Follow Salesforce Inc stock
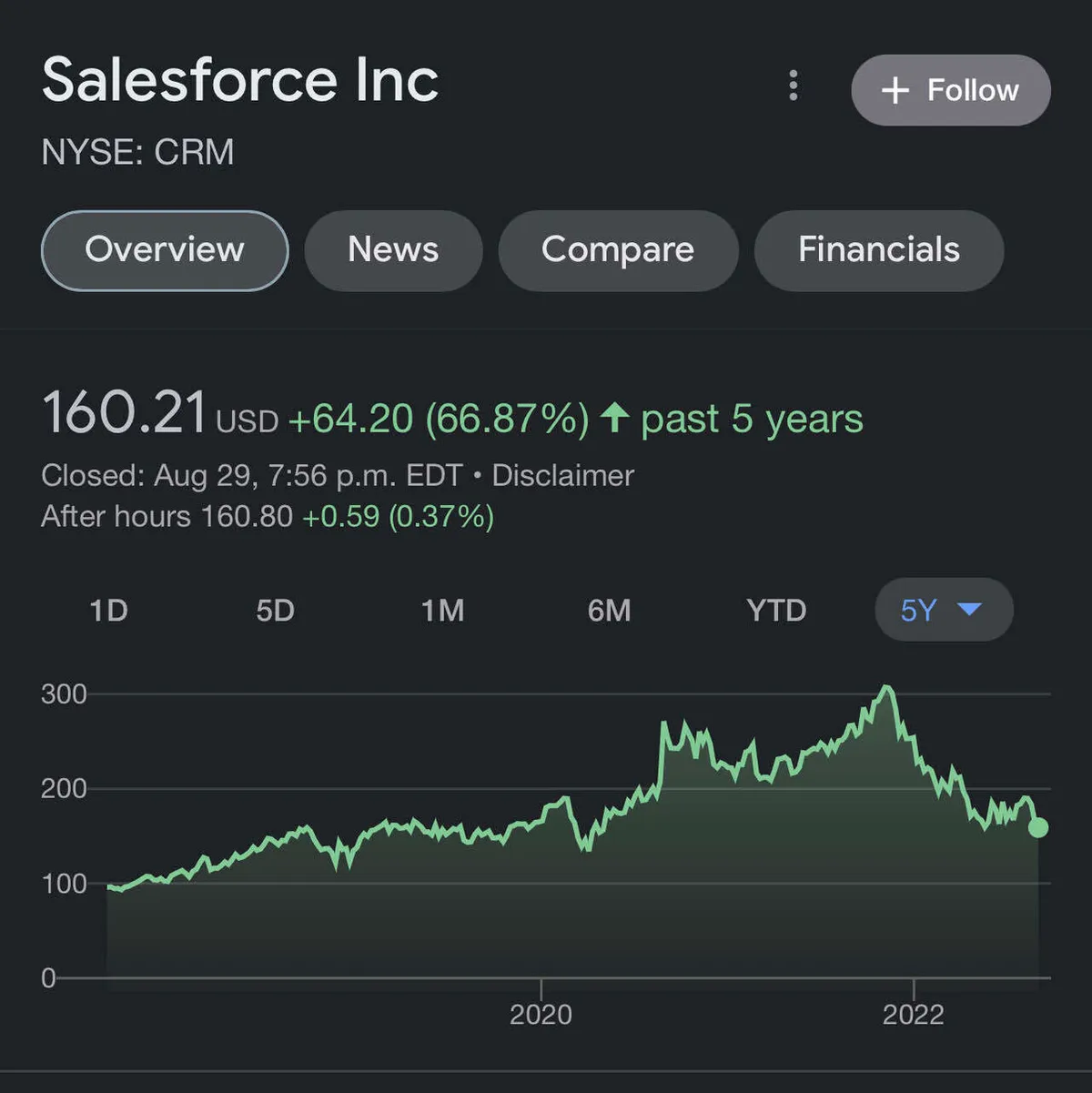 pyautogui.click(x=950, y=90)
